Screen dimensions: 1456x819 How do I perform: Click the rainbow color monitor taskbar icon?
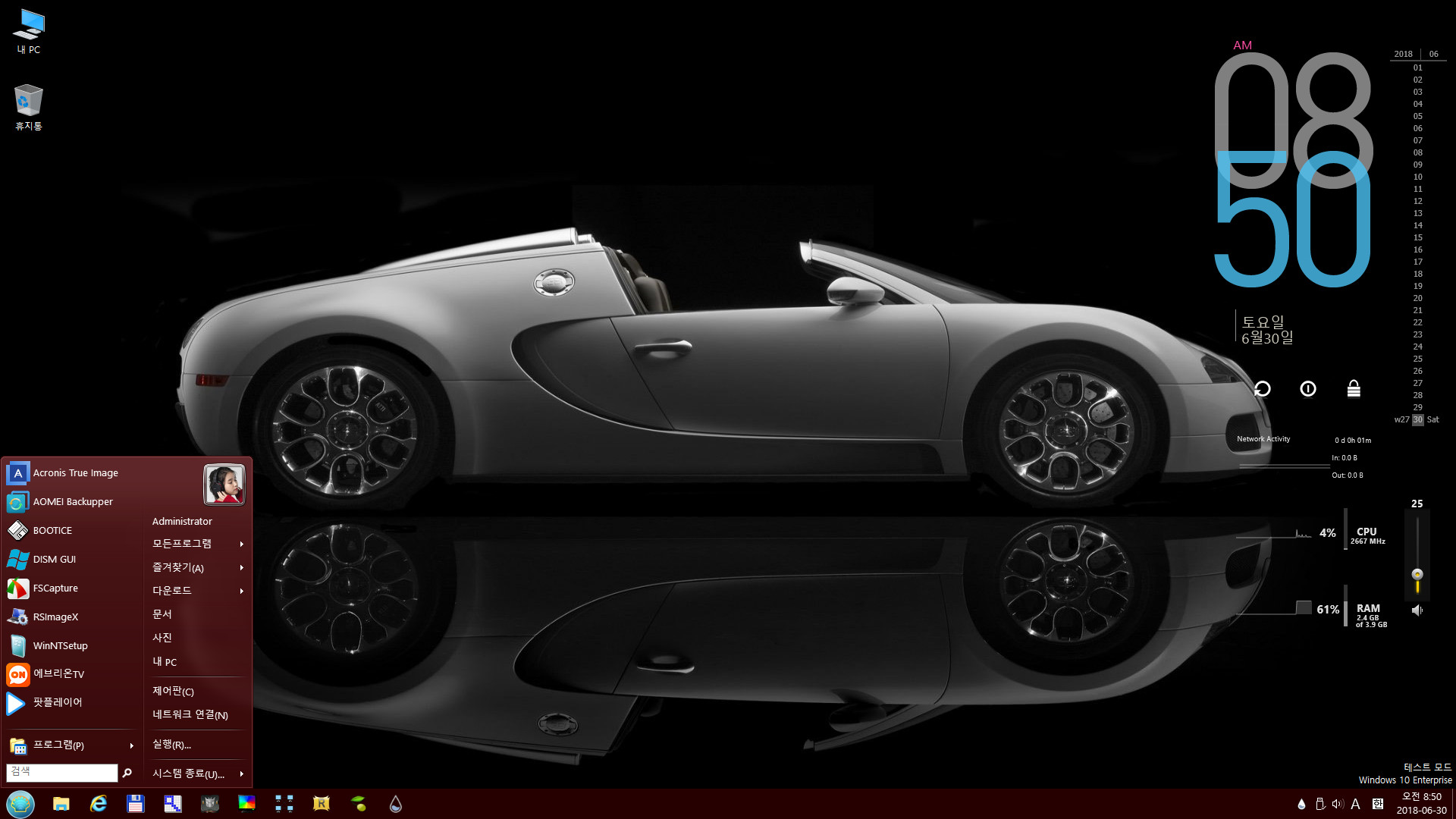coord(247,804)
